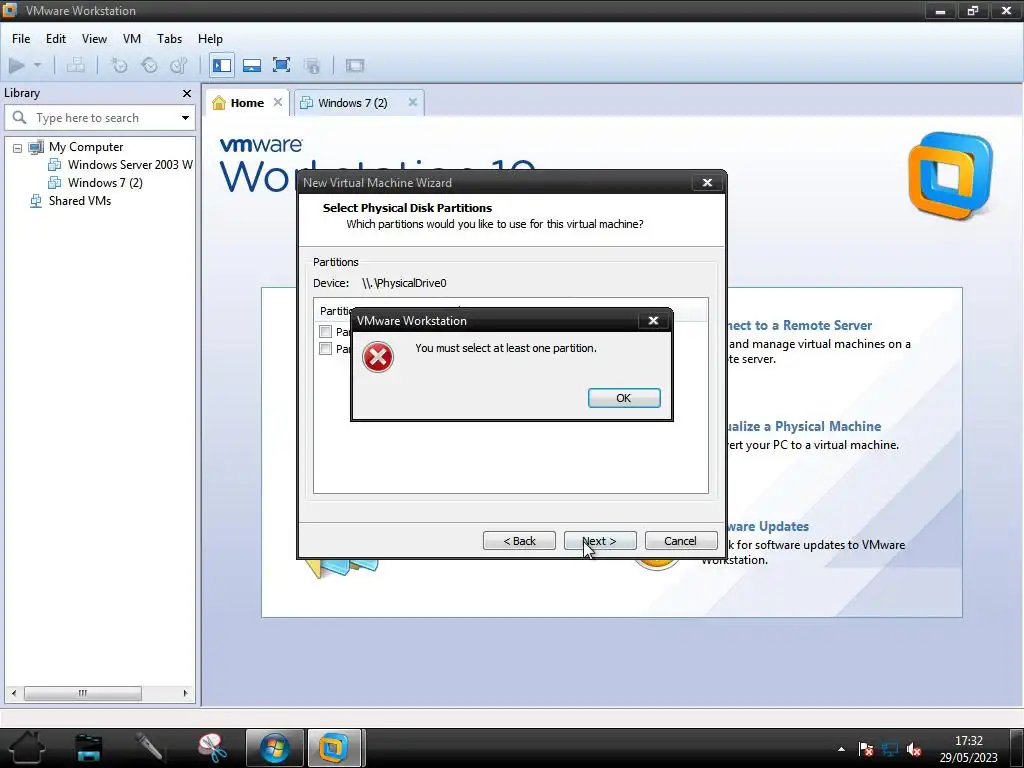This screenshot has height=768, width=1024.
Task: Collapse the My Computer tree node
Action: (x=18, y=148)
